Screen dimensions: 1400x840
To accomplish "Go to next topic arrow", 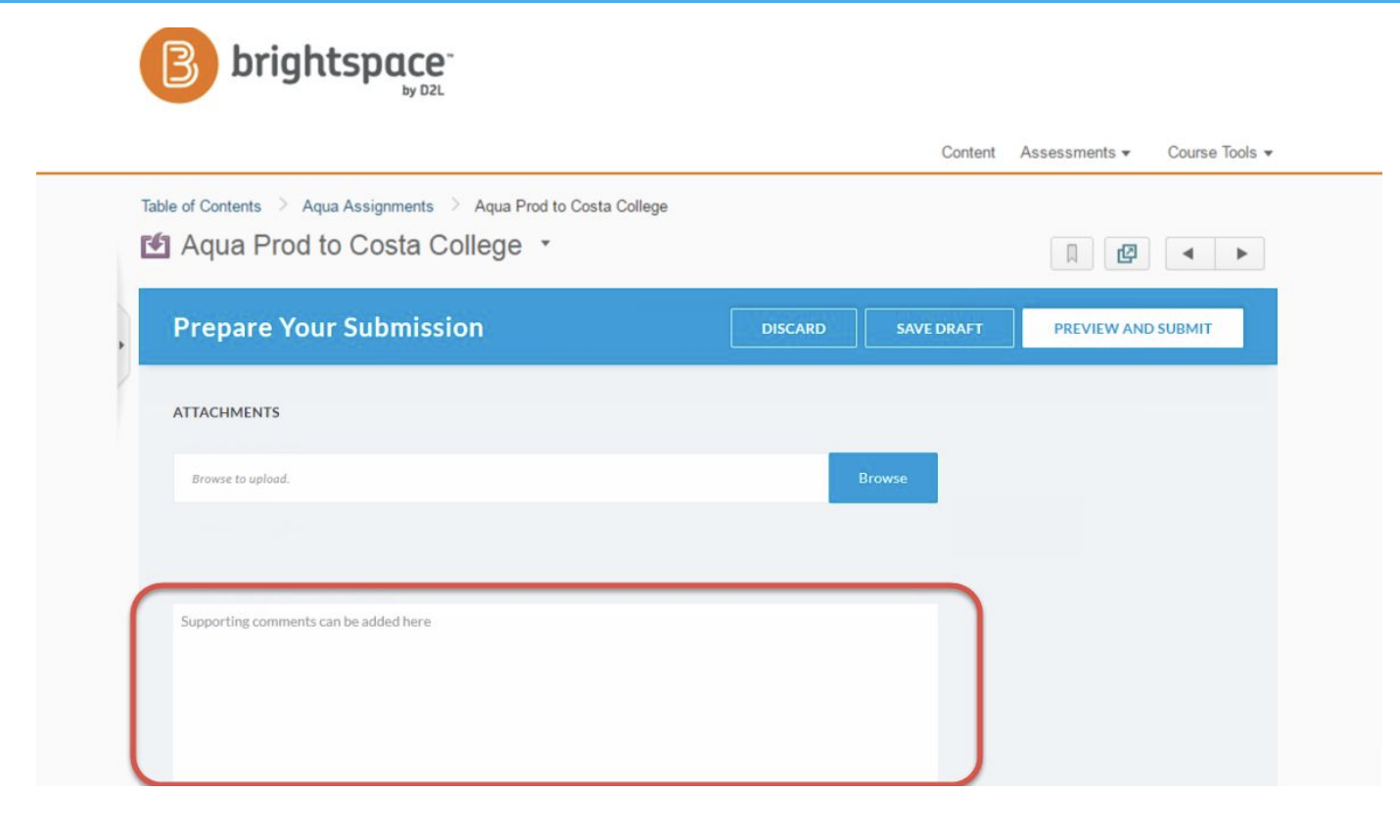I will (1240, 254).
